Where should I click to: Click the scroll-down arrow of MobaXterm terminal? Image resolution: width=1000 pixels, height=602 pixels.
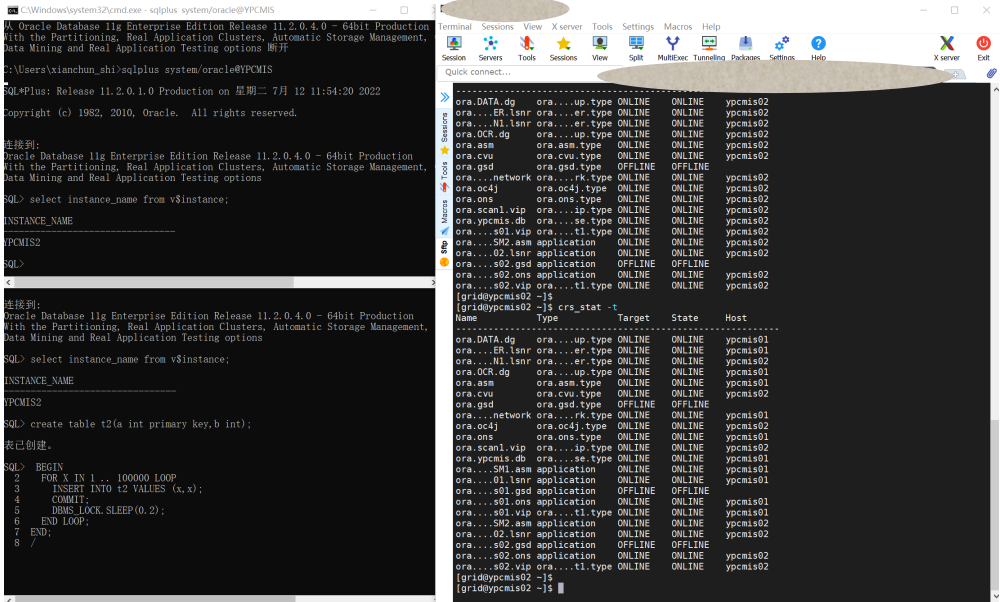click(x=996, y=597)
